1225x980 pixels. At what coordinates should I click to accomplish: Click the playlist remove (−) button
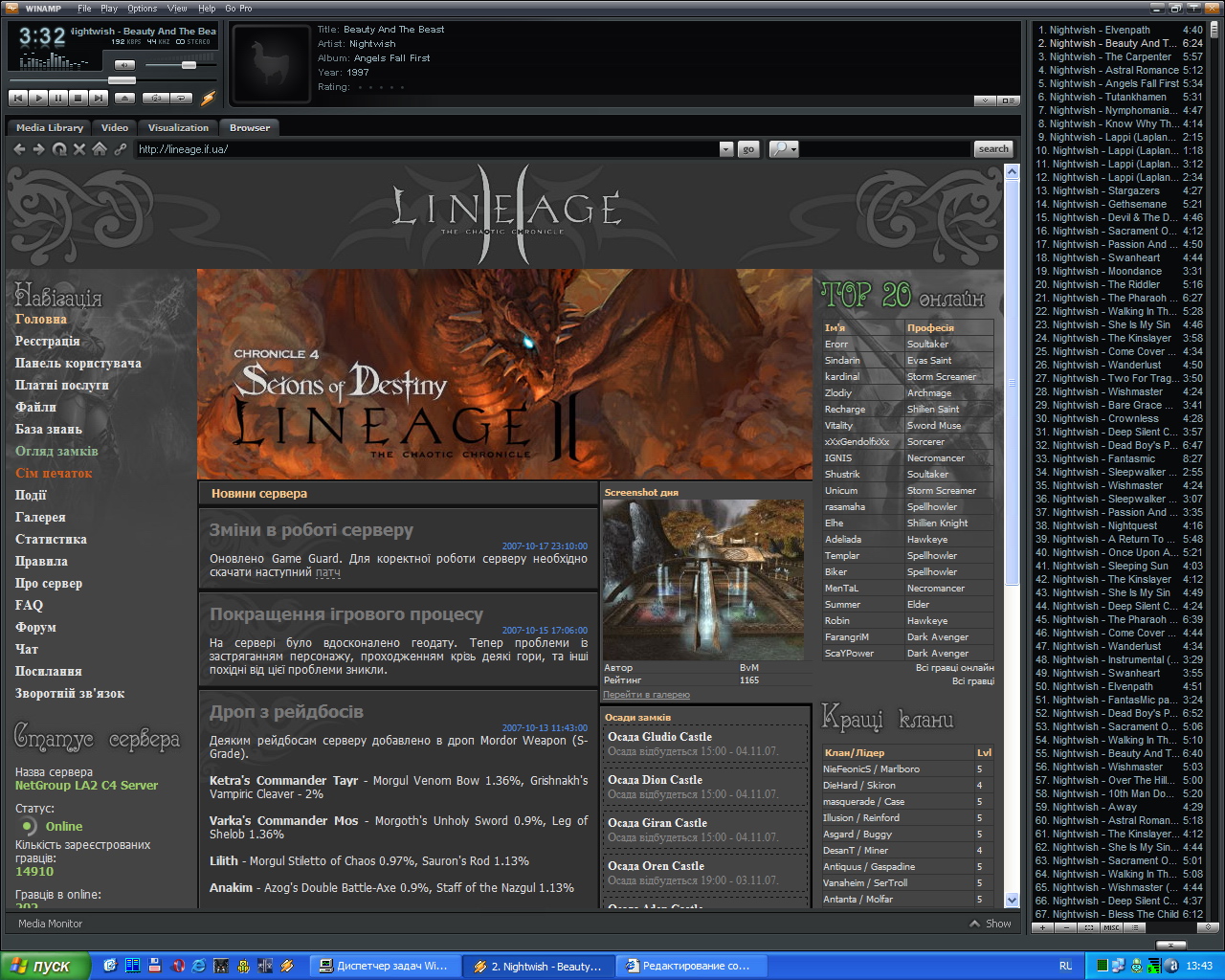1067,927
